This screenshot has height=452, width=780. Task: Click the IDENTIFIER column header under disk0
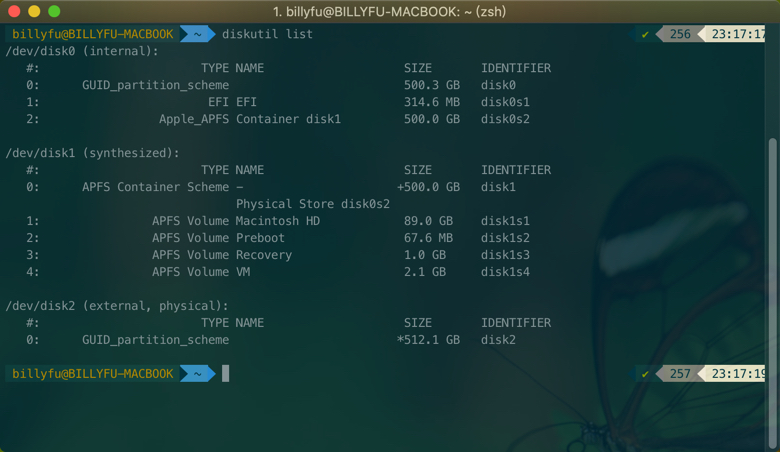click(516, 68)
